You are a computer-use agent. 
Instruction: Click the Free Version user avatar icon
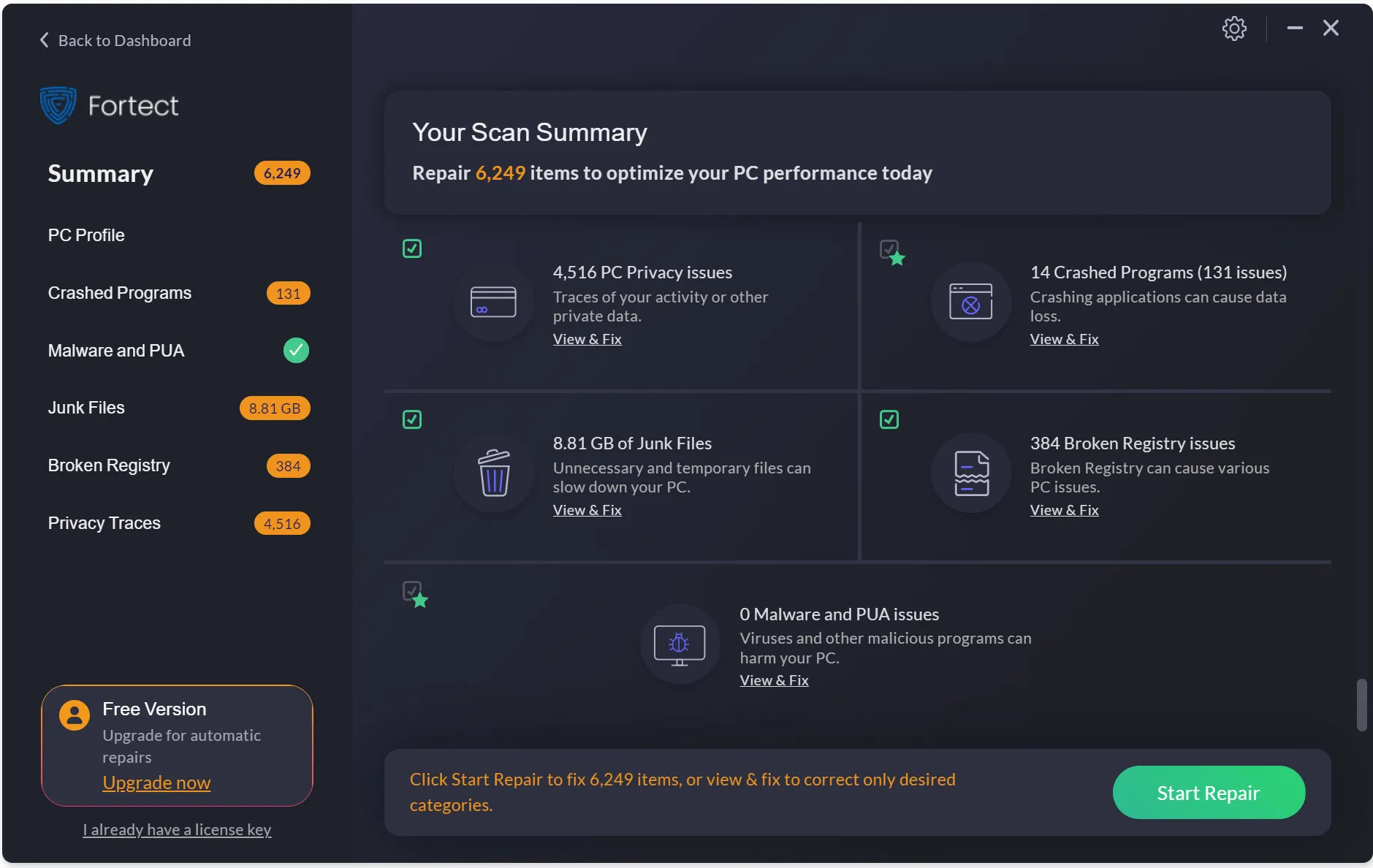point(75,715)
